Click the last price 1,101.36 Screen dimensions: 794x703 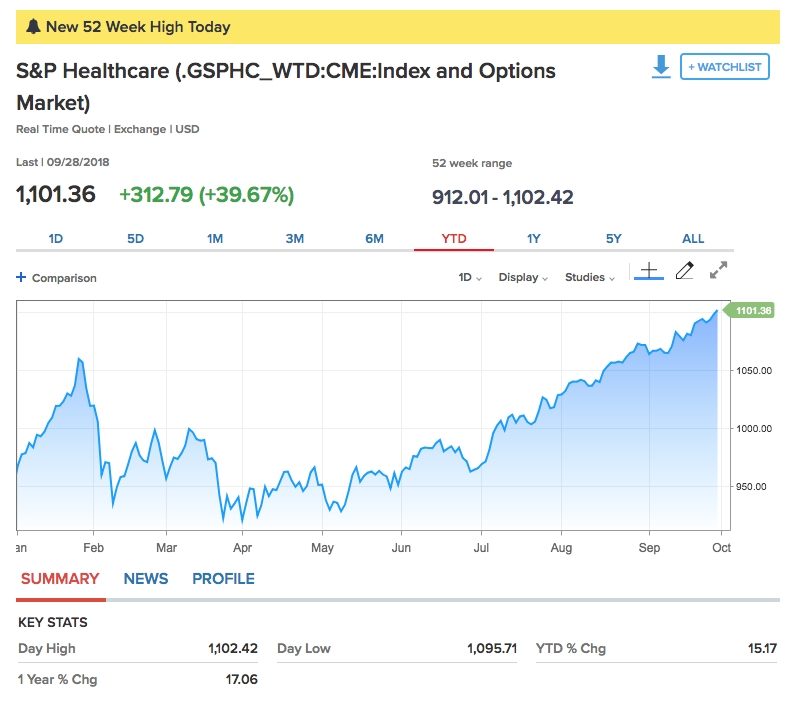click(56, 194)
